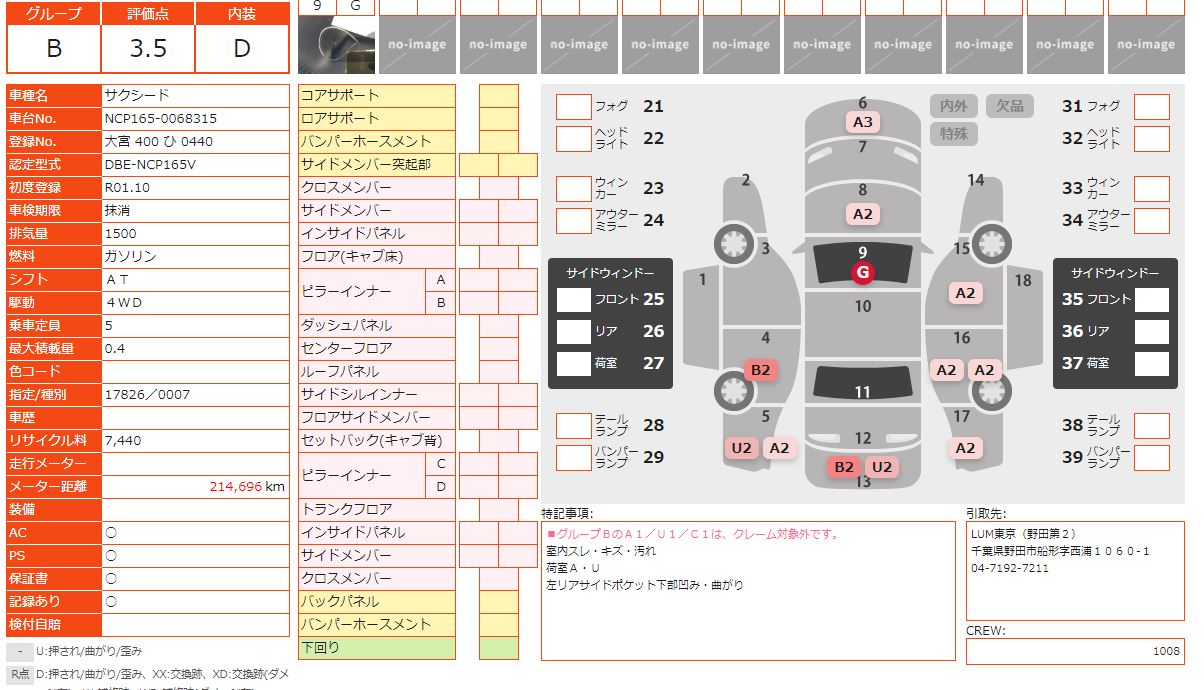Screen dimensions: 1204x690
Task: Select the B2 marker beside number 4
Action: click(761, 370)
